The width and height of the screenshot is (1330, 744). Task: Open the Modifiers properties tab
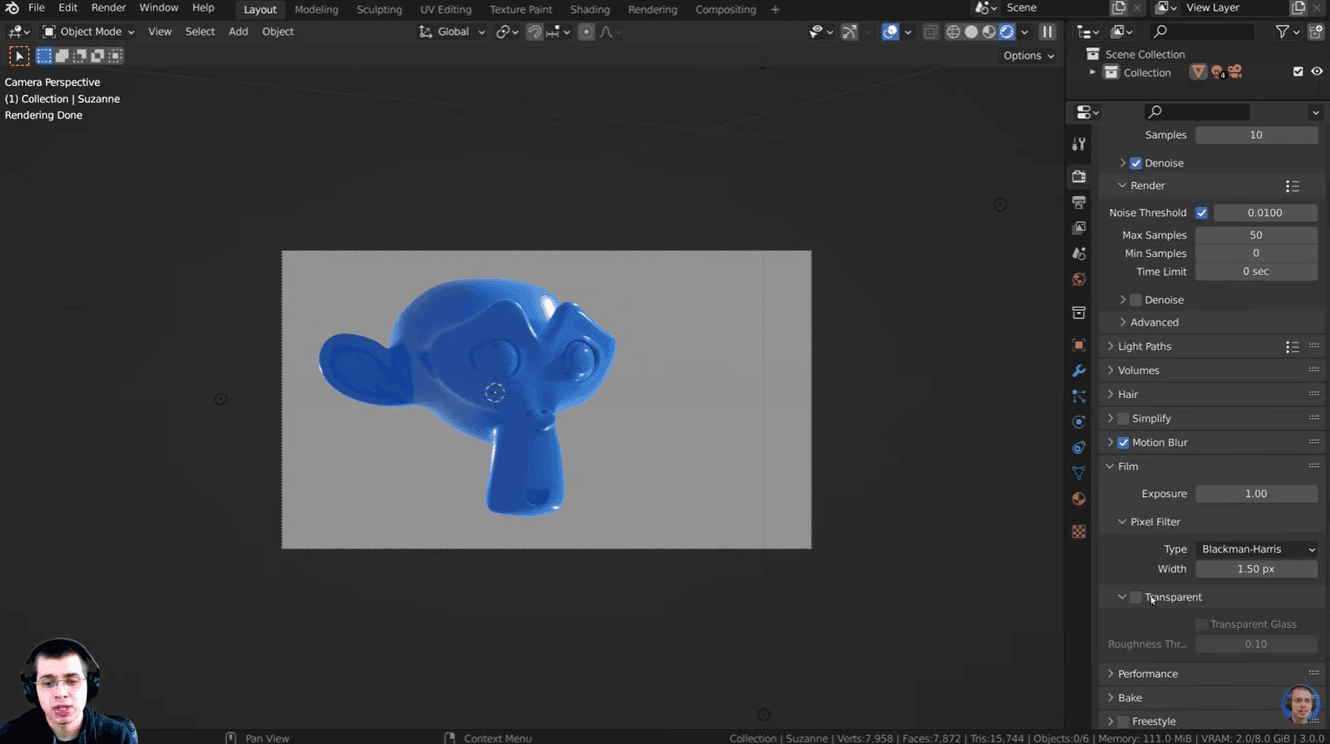(x=1078, y=371)
